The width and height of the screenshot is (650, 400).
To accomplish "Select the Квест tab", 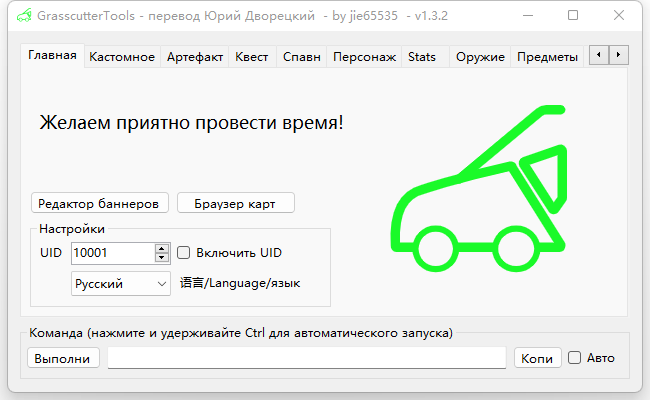I will [x=251, y=57].
